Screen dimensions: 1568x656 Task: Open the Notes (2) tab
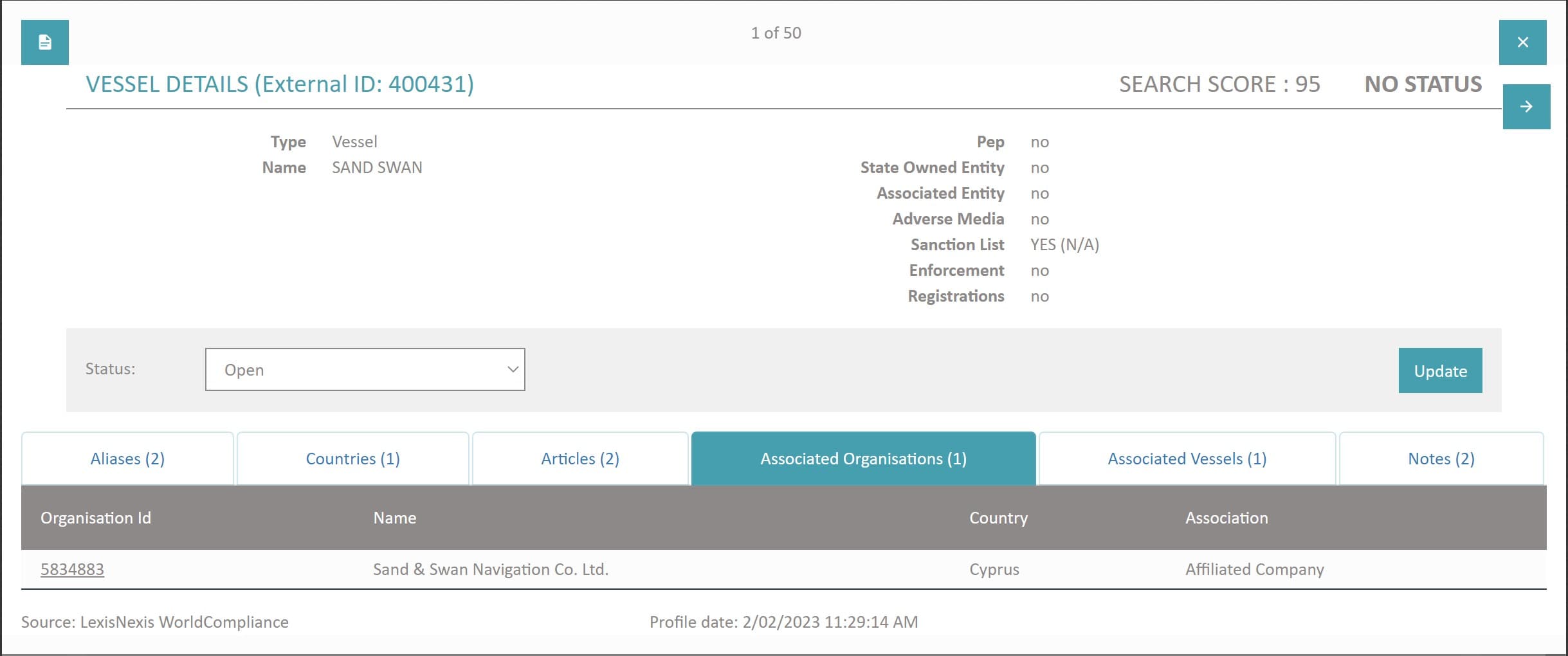(x=1441, y=459)
